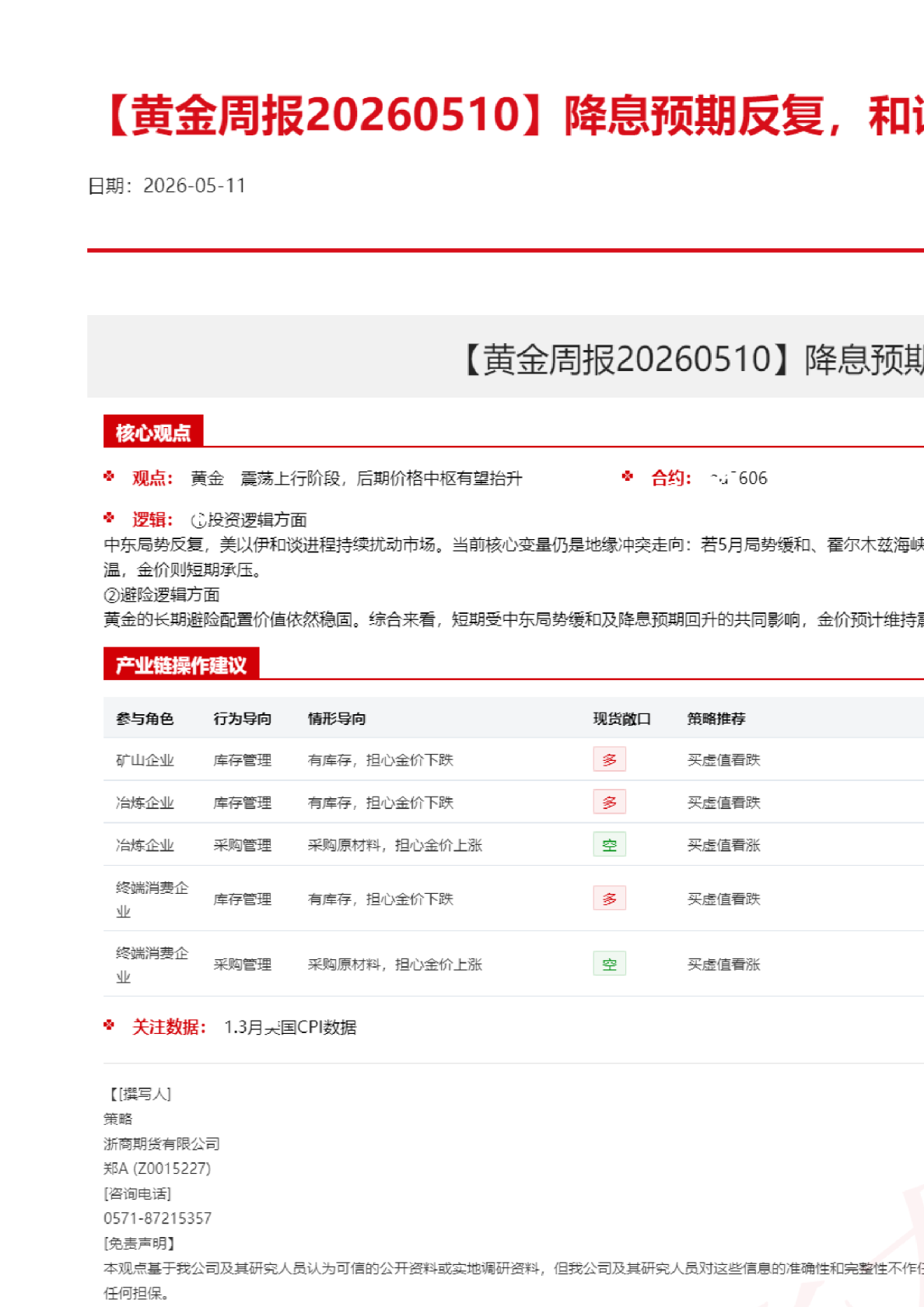Click the 产业链操作建议 section tag

coord(181,664)
